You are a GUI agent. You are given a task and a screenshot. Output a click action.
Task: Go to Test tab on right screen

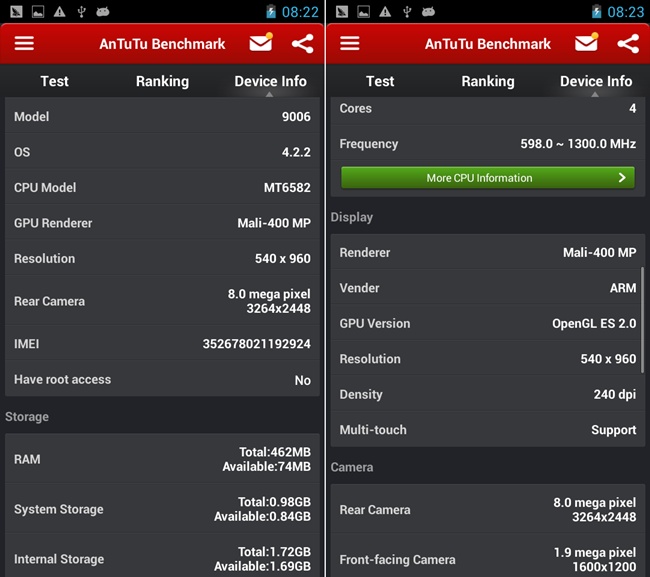(x=380, y=81)
